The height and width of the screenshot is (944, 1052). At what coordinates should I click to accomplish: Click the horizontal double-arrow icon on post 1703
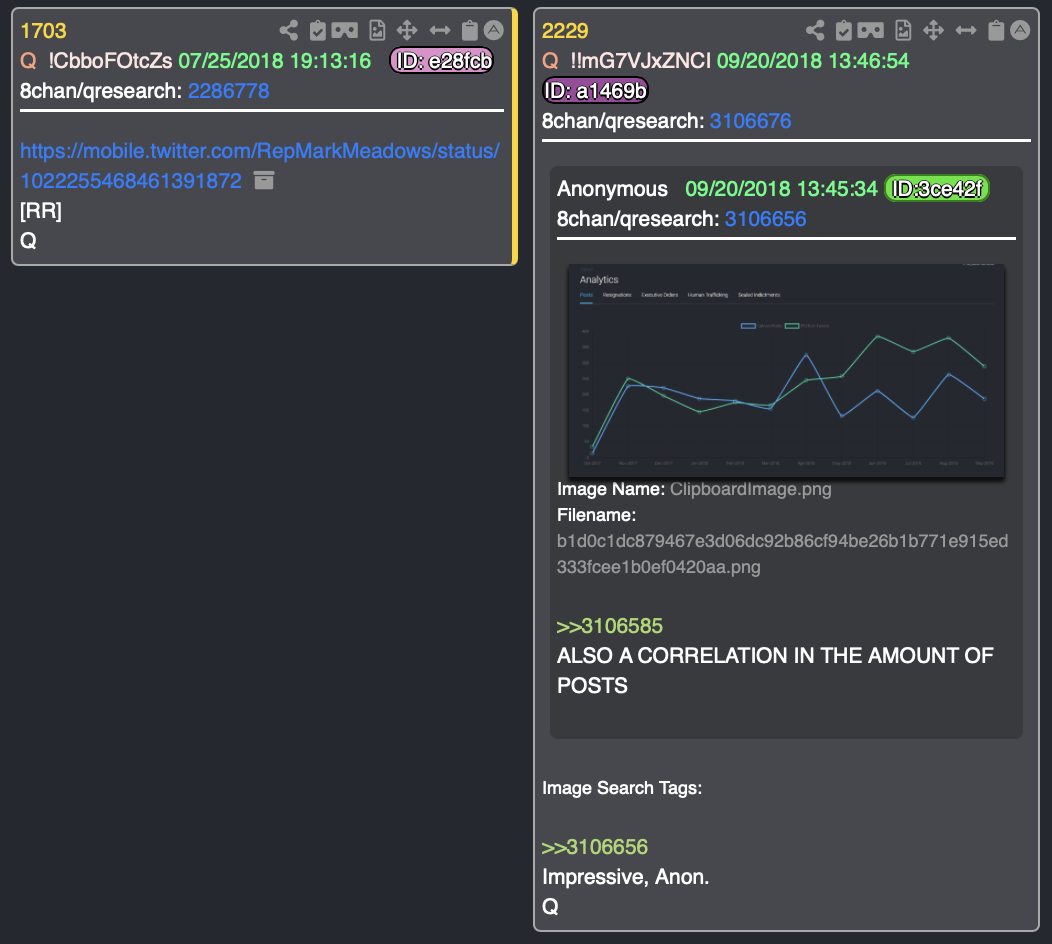click(x=440, y=30)
